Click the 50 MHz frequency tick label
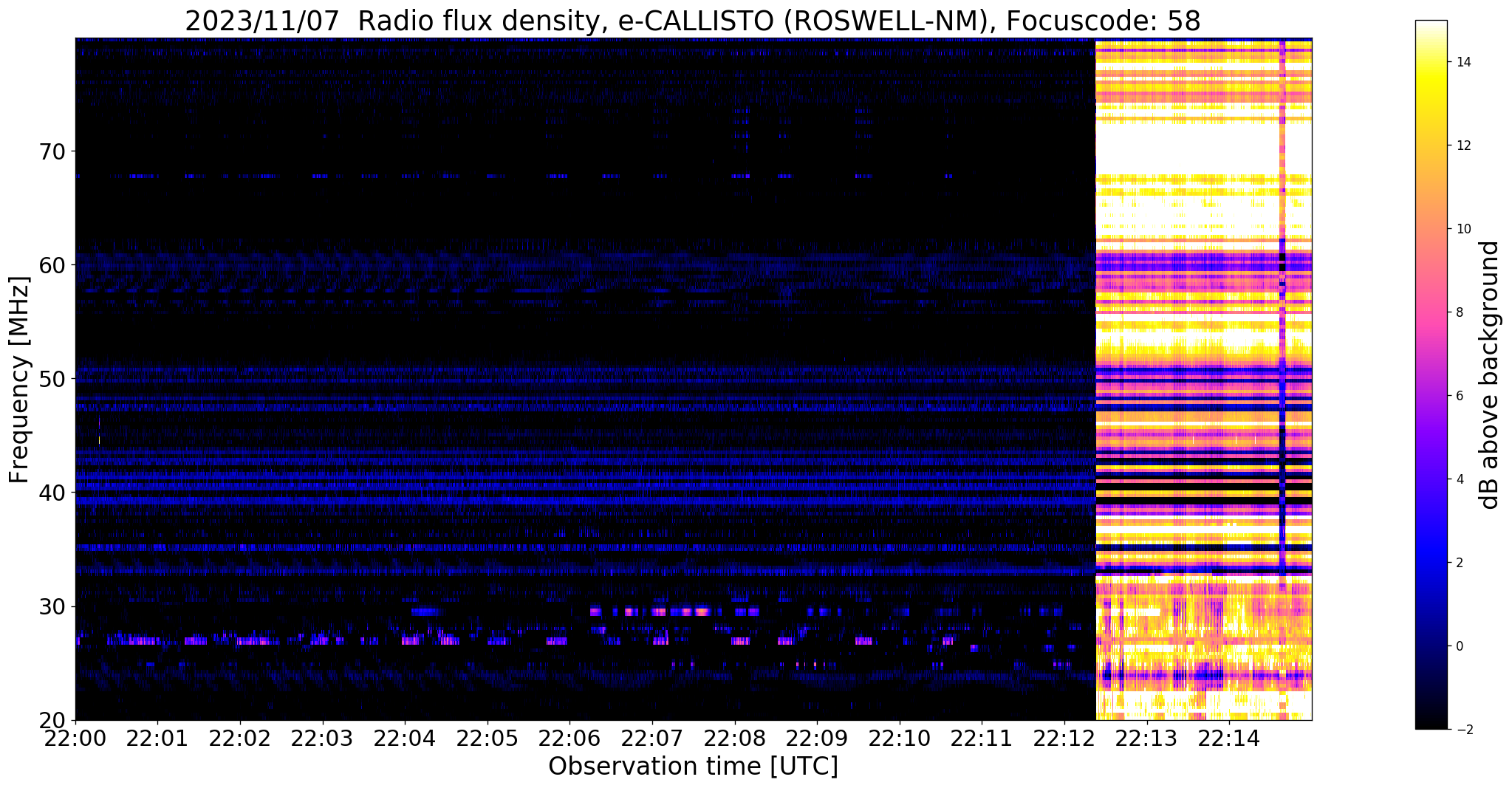The image size is (1512, 788). (52, 379)
